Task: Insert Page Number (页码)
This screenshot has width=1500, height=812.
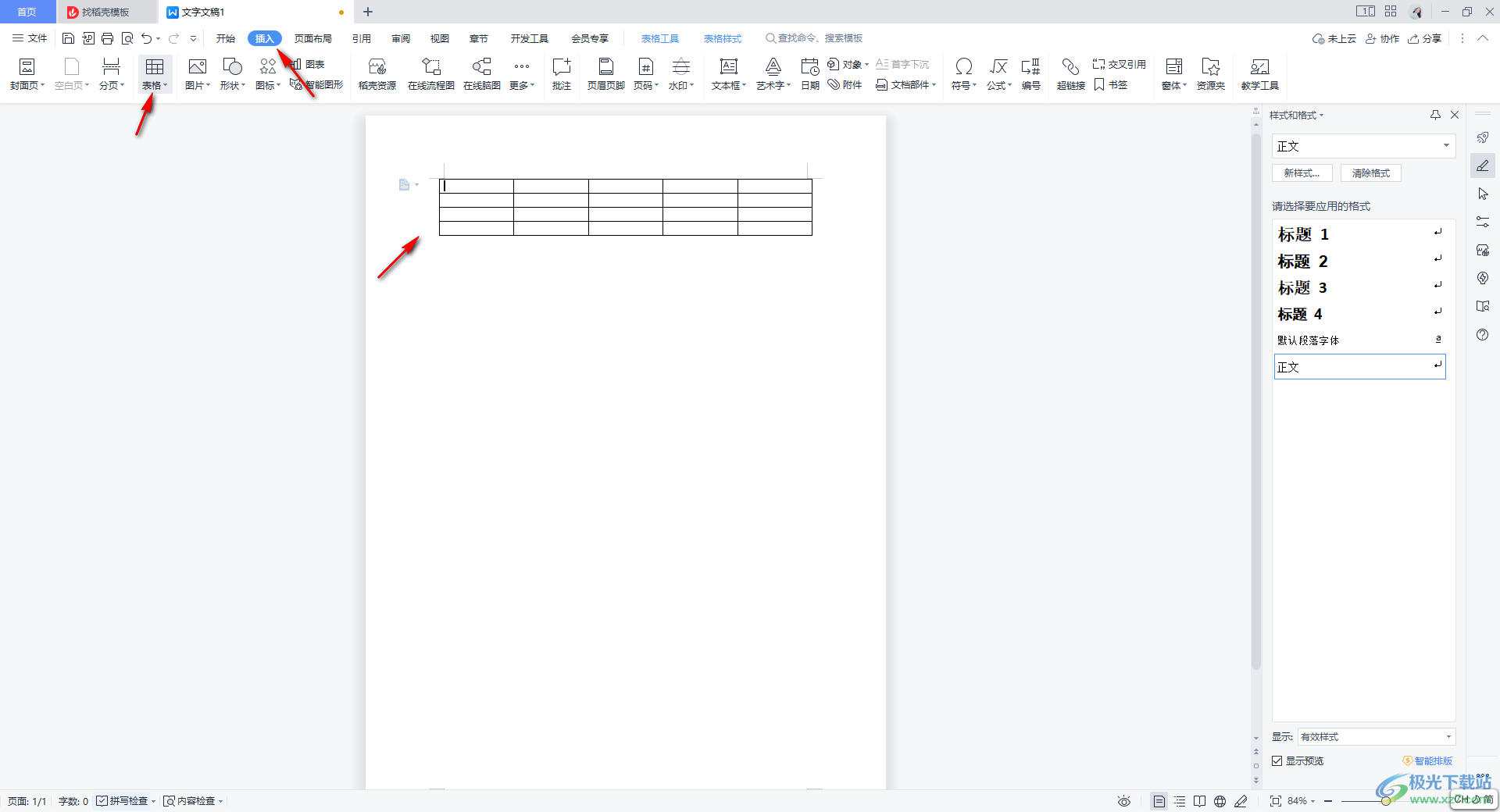Action: (646, 74)
